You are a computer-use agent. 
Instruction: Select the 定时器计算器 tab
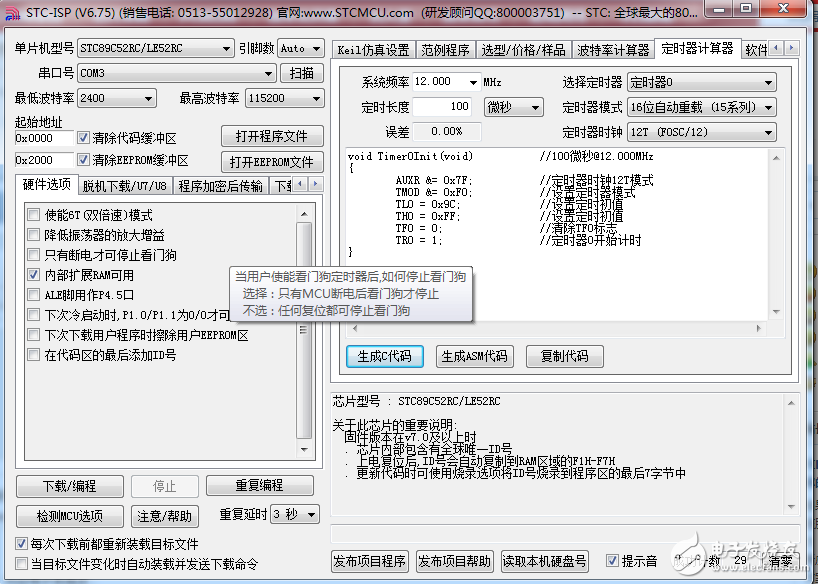pos(697,49)
